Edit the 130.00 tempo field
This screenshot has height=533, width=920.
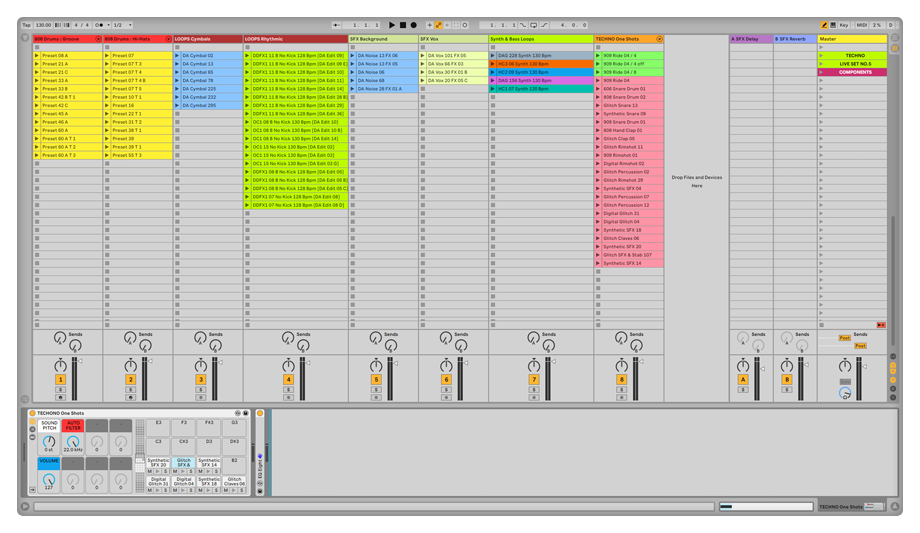43,25
